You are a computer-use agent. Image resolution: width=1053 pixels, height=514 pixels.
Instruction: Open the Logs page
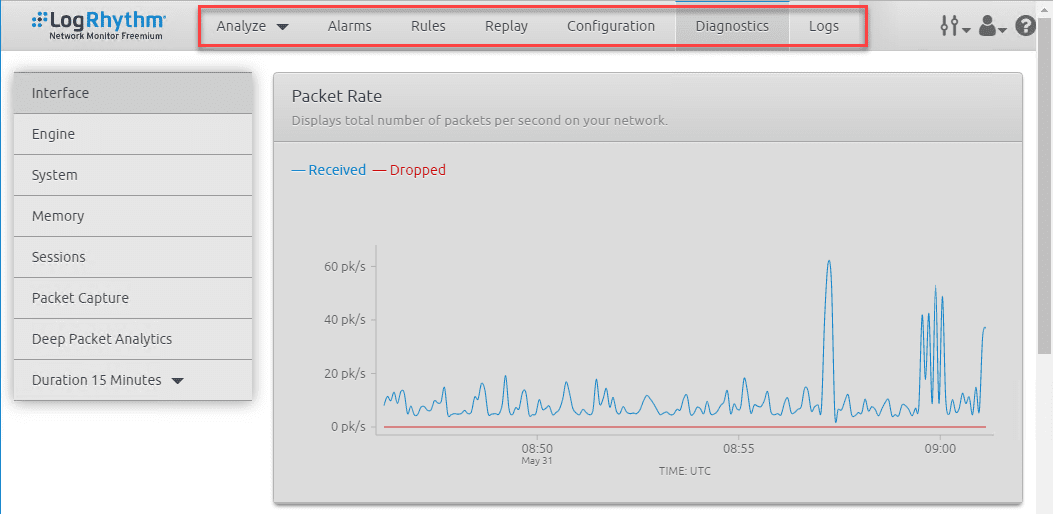coord(824,26)
